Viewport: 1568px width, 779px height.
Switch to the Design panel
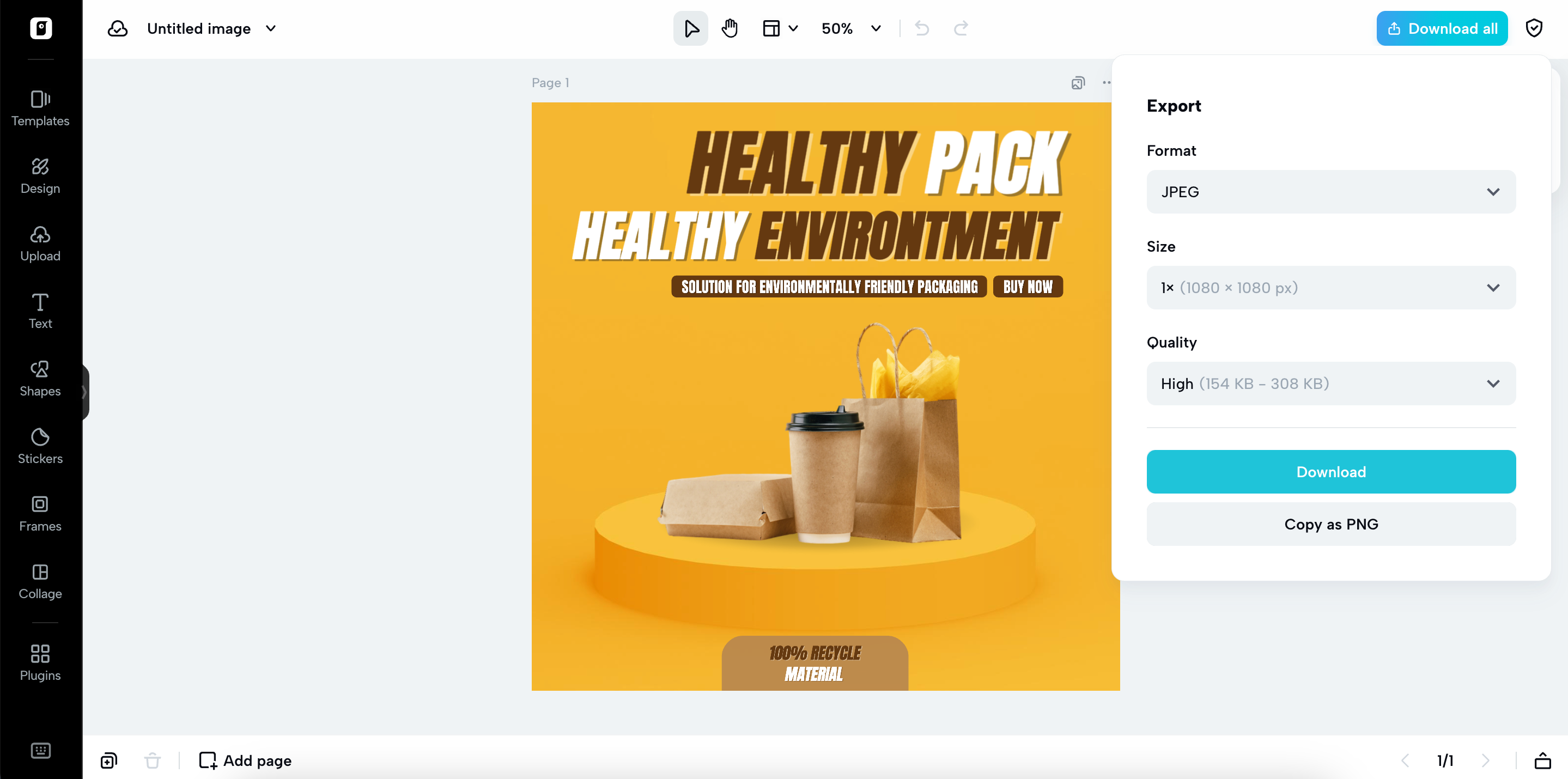click(40, 175)
